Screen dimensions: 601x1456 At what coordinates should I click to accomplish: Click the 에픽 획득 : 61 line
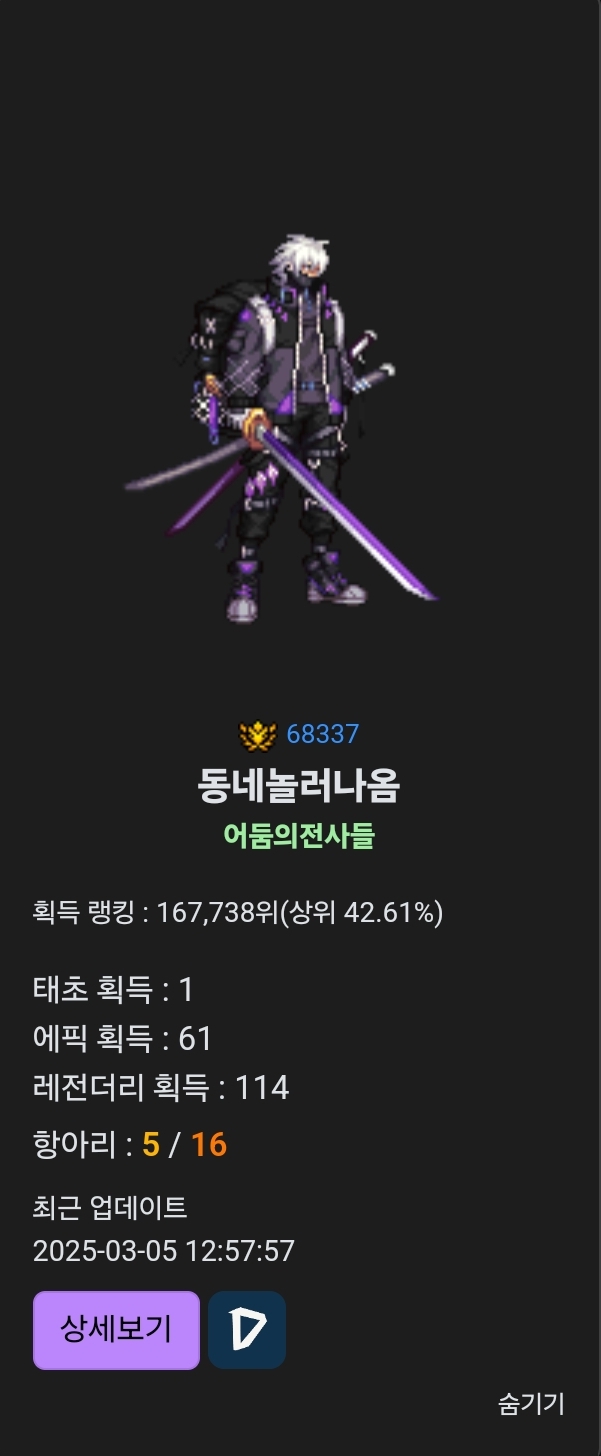tap(123, 1039)
